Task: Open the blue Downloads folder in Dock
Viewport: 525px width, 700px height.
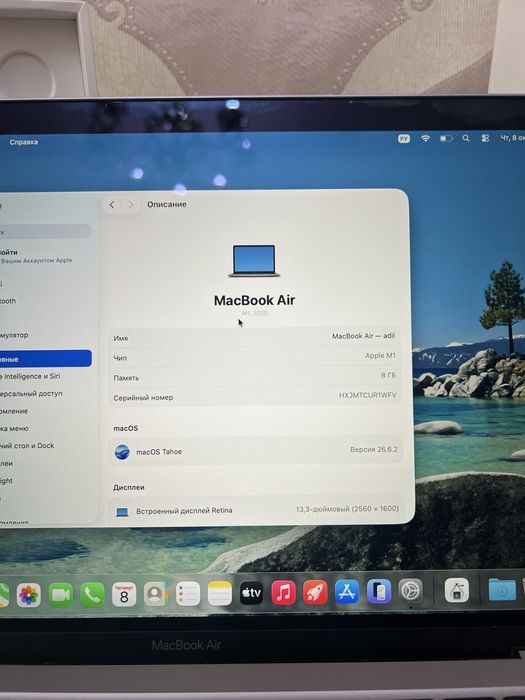Action: (502, 590)
